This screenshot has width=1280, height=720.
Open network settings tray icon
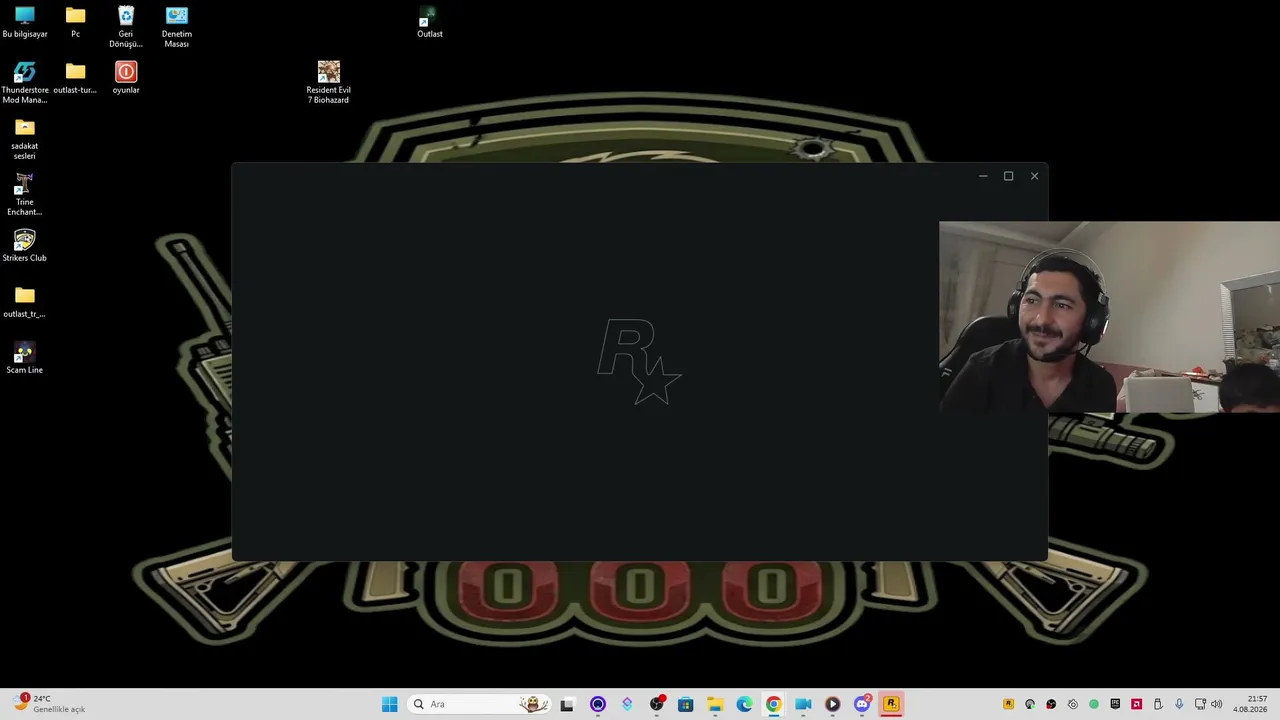coord(1200,704)
